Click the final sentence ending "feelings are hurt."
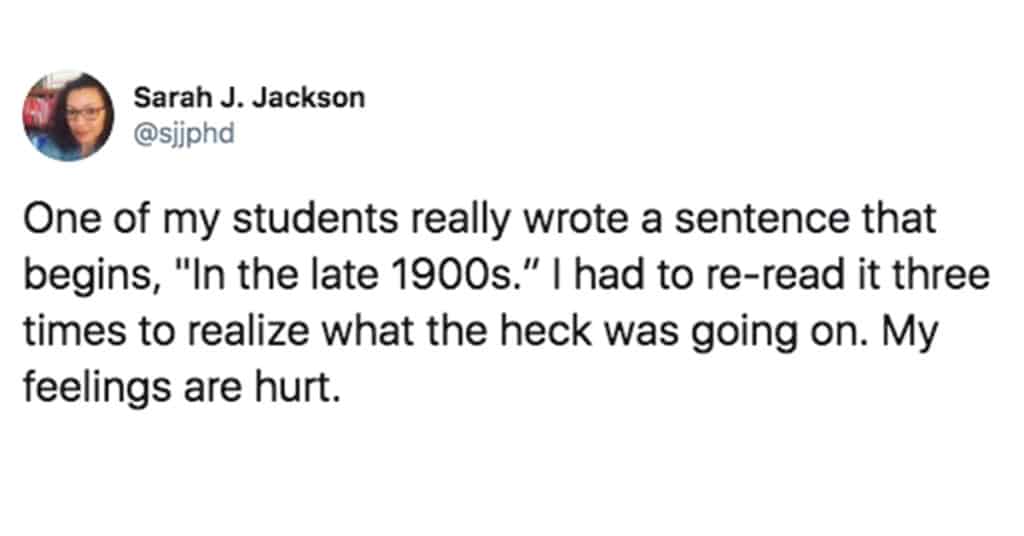1024x536 pixels. 183,387
